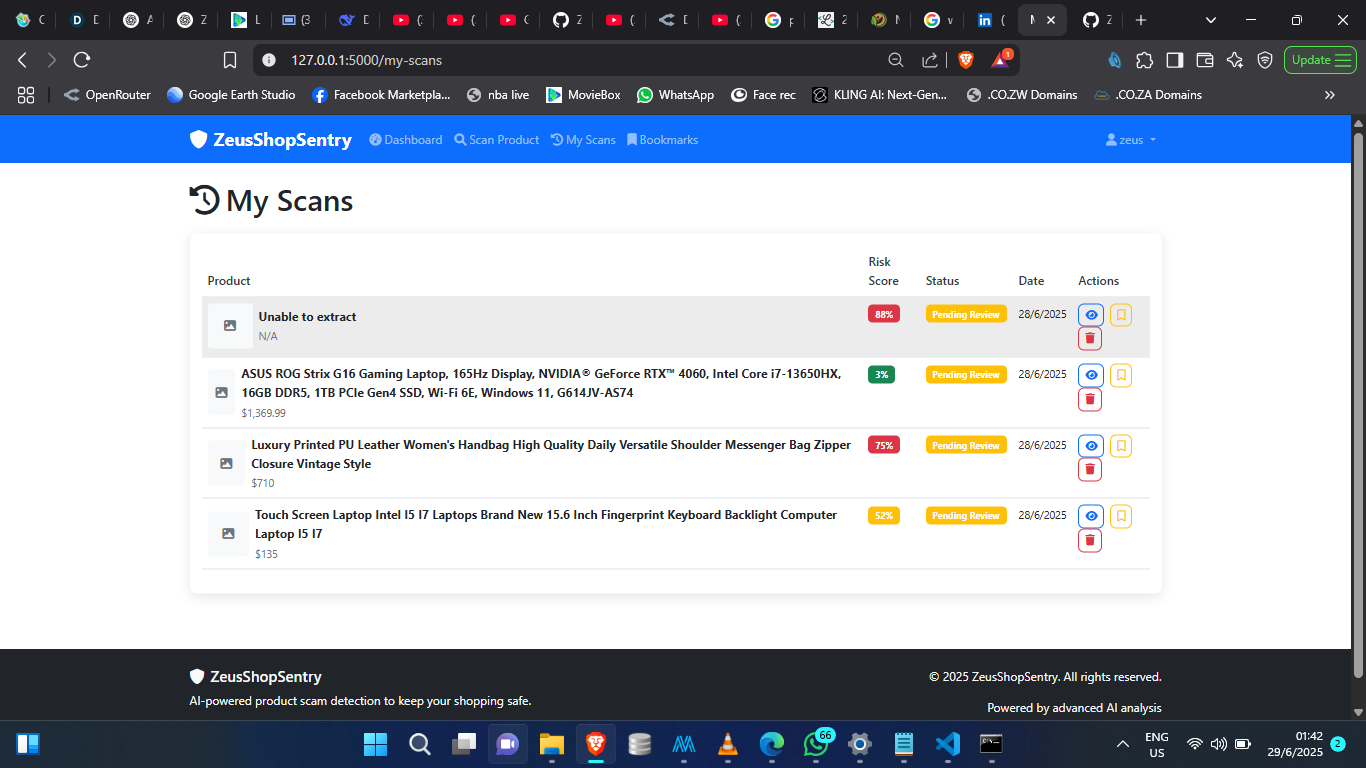This screenshot has height=768, width=1366.
Task: Click the $135 price text
Action: (x=266, y=554)
